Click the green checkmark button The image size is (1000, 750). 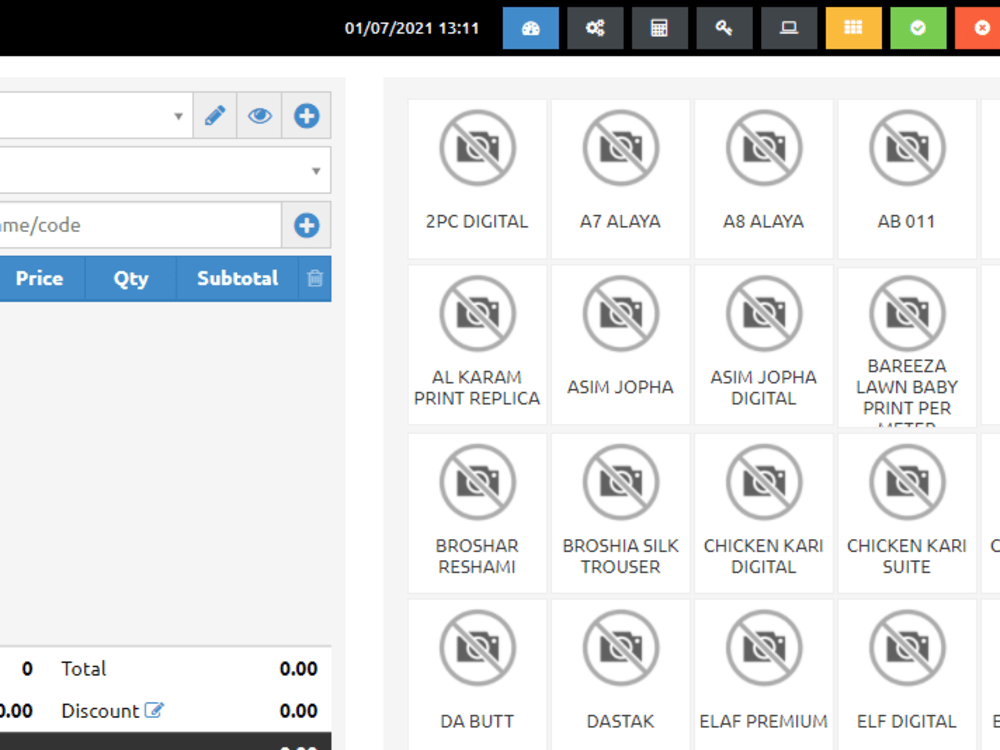click(x=918, y=28)
